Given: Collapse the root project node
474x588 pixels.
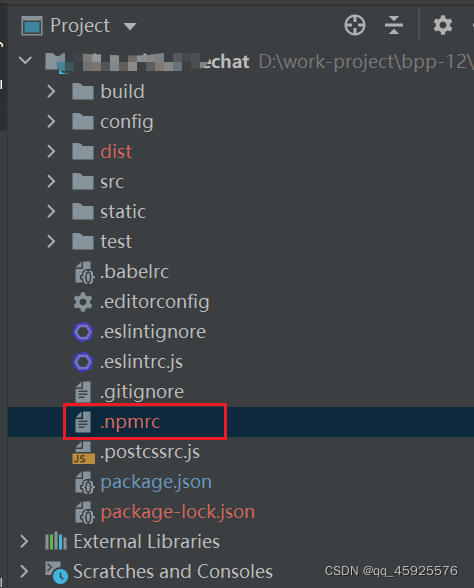Looking at the screenshot, I should pos(25,60).
